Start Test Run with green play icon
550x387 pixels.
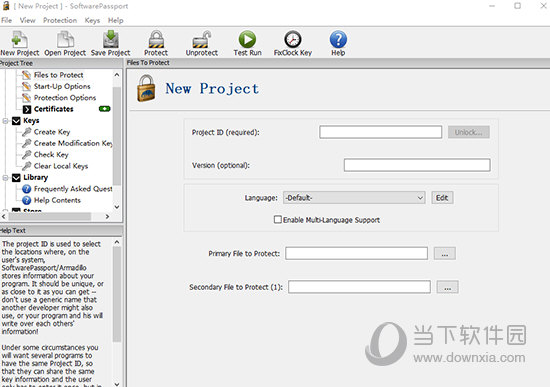tap(247, 39)
